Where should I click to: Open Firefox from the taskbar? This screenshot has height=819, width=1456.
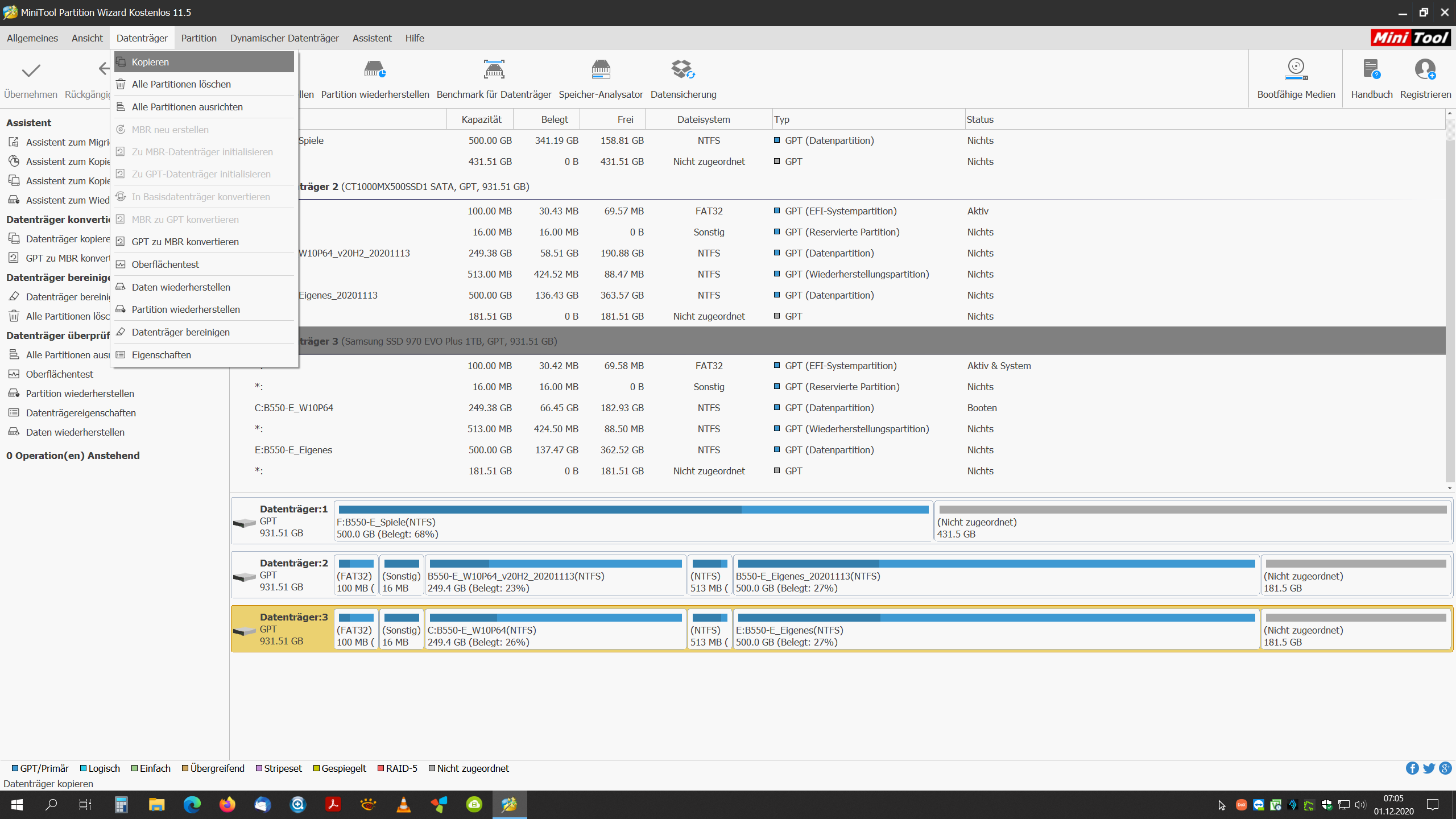pos(227,805)
